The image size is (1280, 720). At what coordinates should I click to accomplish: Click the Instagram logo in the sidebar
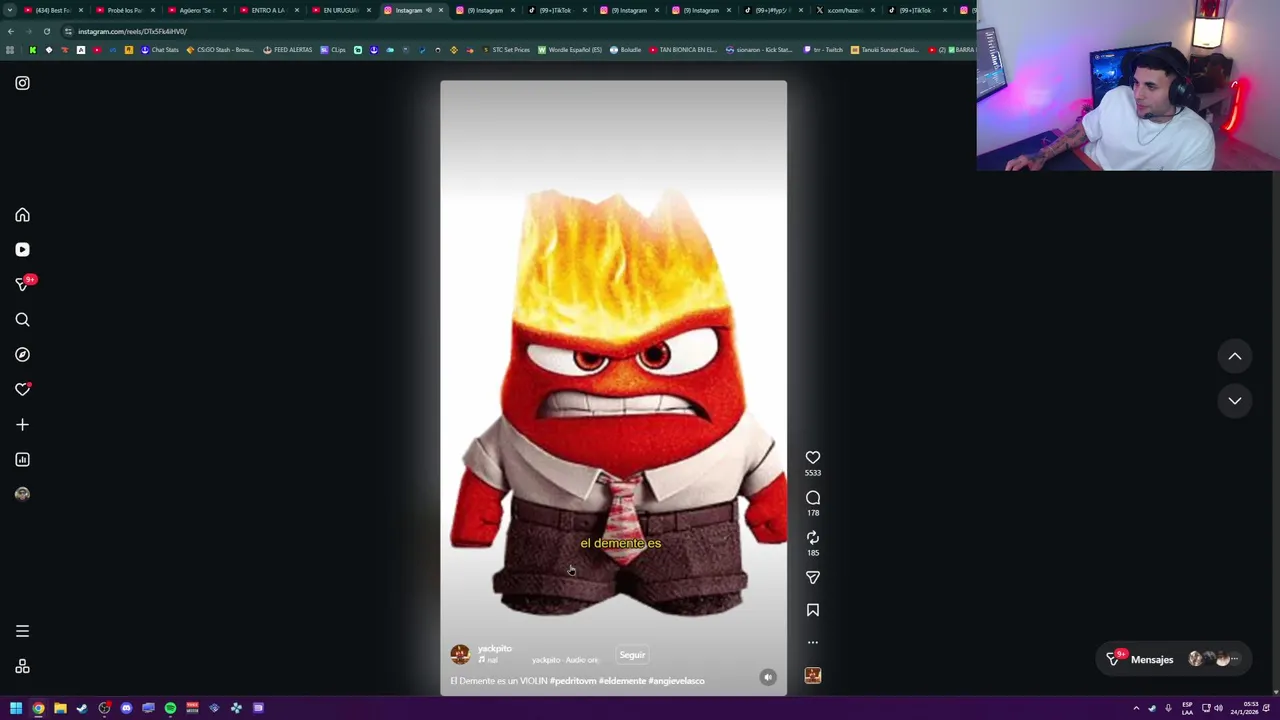pyautogui.click(x=22, y=83)
